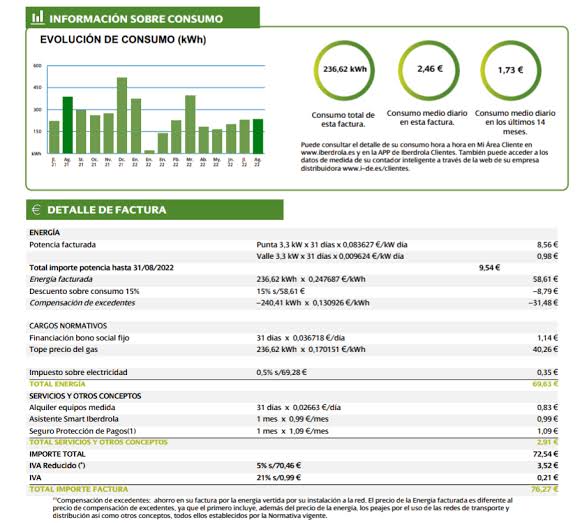Image resolution: width=587 pixels, height=523 pixels.
Task: Click the 236,62 kWh consumption circle
Action: pyautogui.click(x=344, y=70)
